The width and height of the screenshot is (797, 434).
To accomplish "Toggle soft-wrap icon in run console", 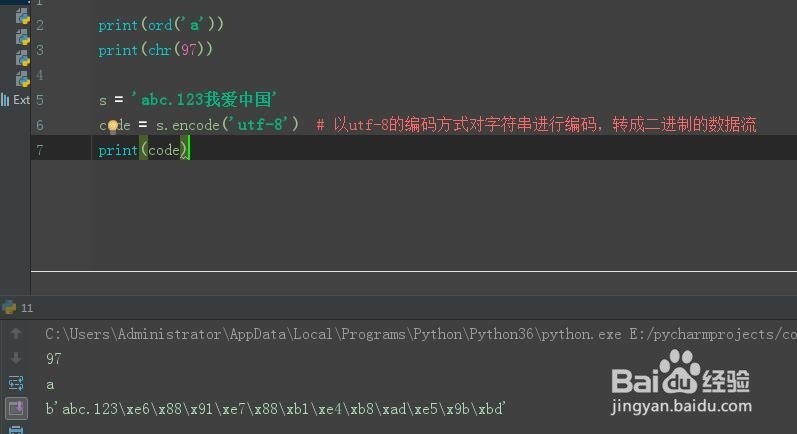I will (x=16, y=383).
